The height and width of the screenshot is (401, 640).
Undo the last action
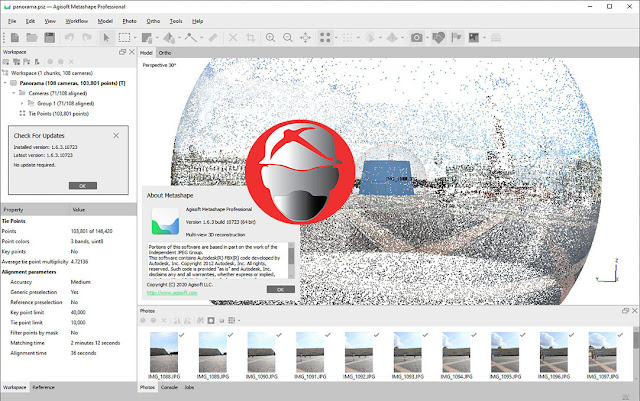[x=69, y=38]
